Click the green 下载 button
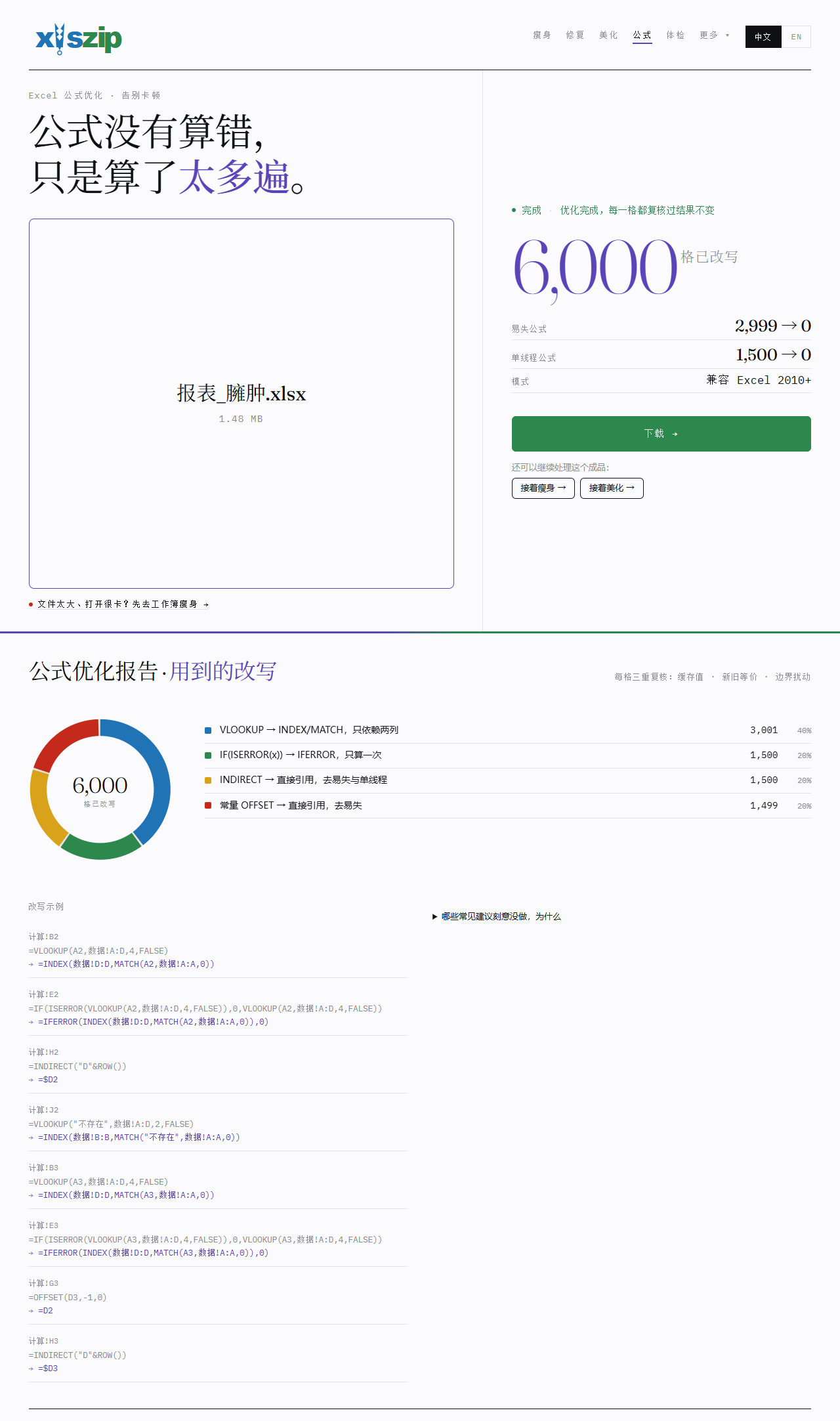Viewport: 840px width, 1421px height. [x=661, y=434]
